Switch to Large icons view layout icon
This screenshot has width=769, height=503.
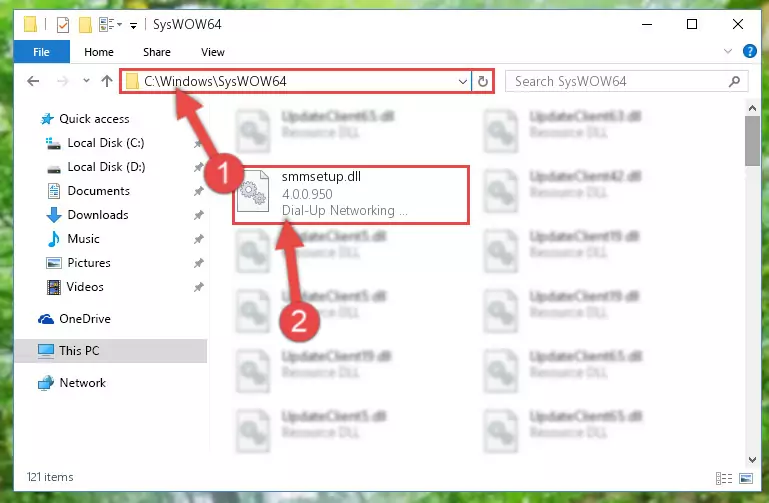point(746,478)
